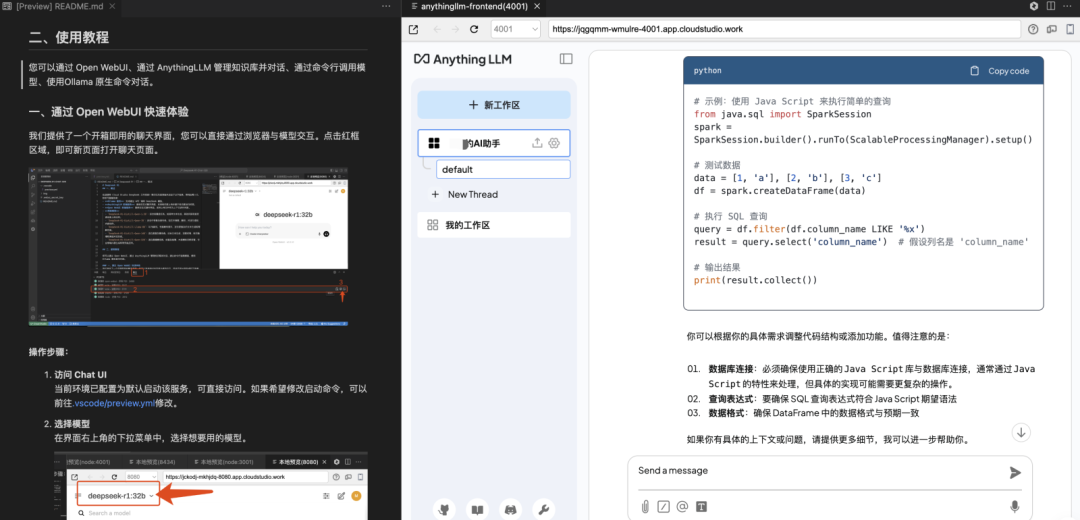Open the .vscode/preview.yml link

click(114, 405)
